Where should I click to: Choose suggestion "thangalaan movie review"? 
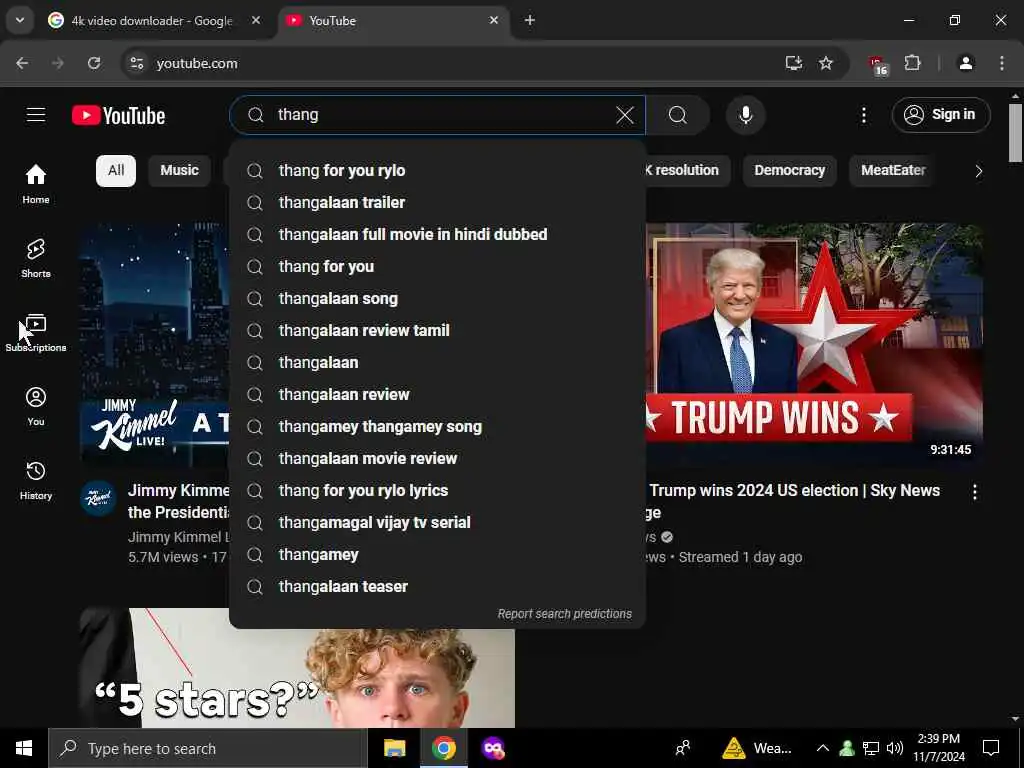[438, 458]
